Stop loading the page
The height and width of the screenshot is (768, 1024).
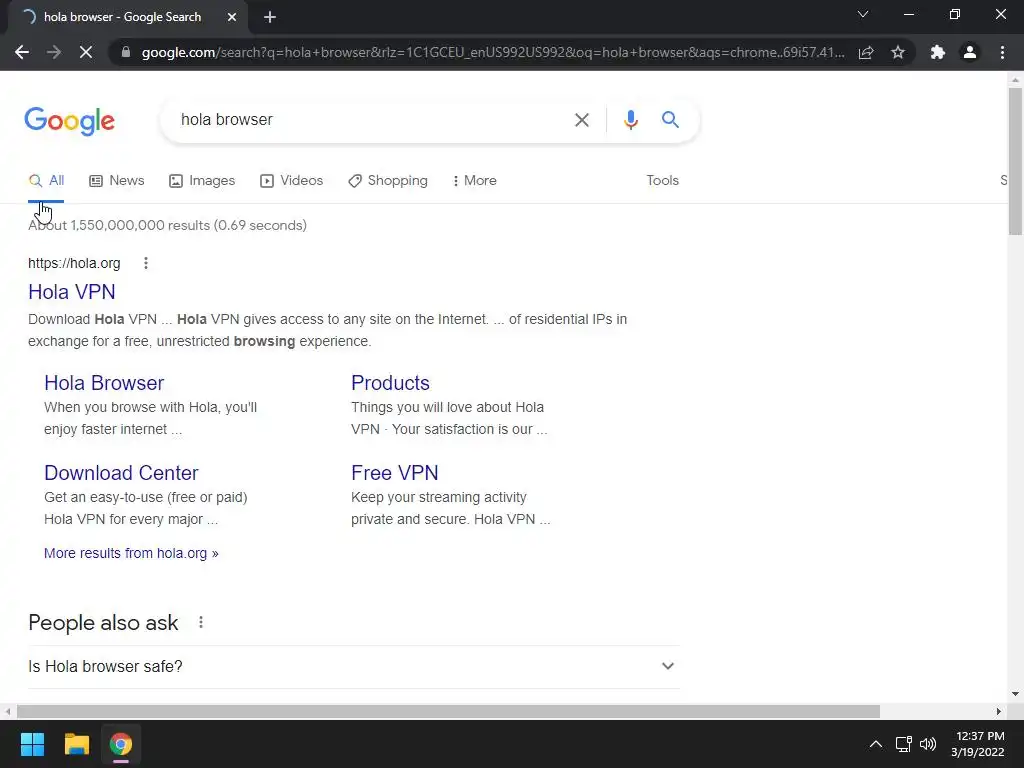[86, 52]
